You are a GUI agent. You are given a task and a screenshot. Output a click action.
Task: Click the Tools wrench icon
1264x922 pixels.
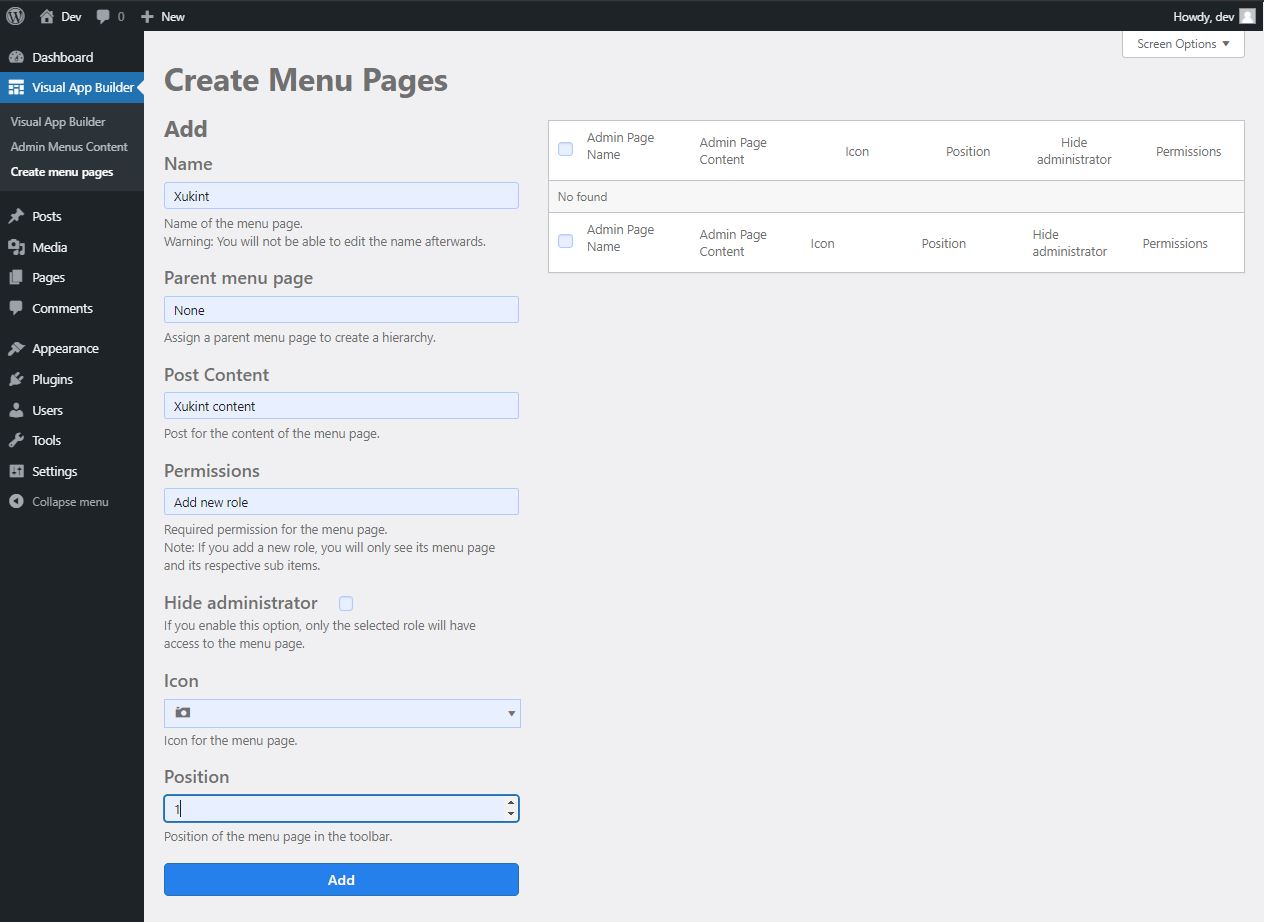coord(16,440)
